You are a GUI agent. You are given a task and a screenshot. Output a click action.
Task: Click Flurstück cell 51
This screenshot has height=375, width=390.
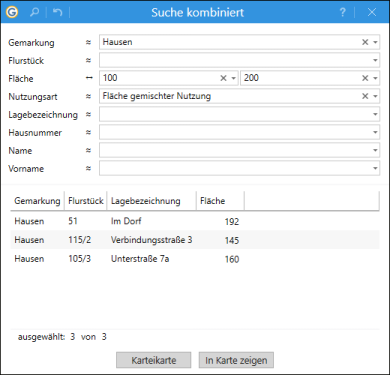(73, 221)
